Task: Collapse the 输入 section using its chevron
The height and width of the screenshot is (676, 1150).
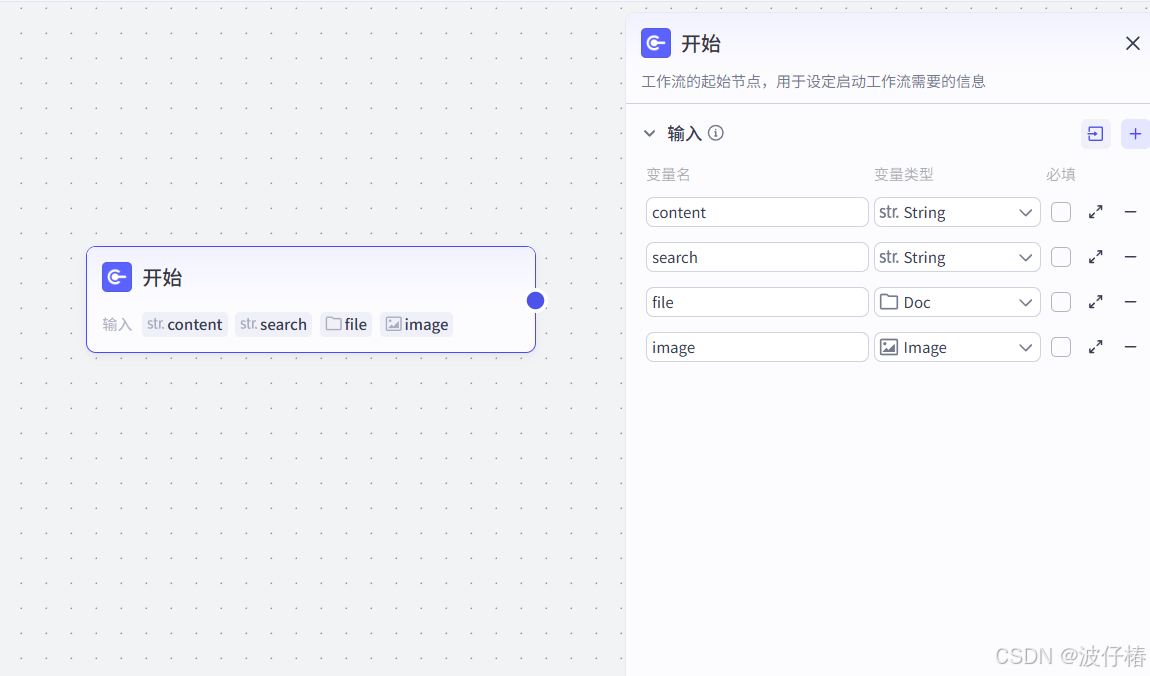Action: 649,132
